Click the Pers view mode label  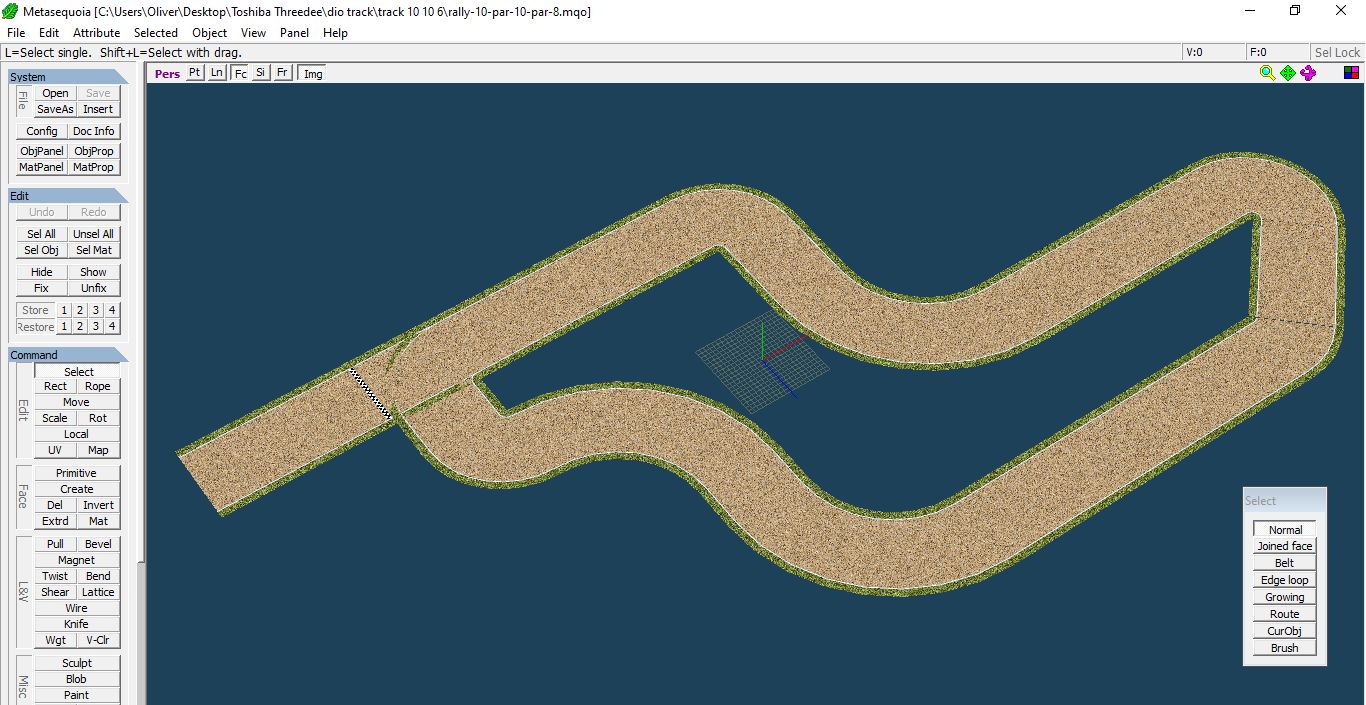point(167,74)
